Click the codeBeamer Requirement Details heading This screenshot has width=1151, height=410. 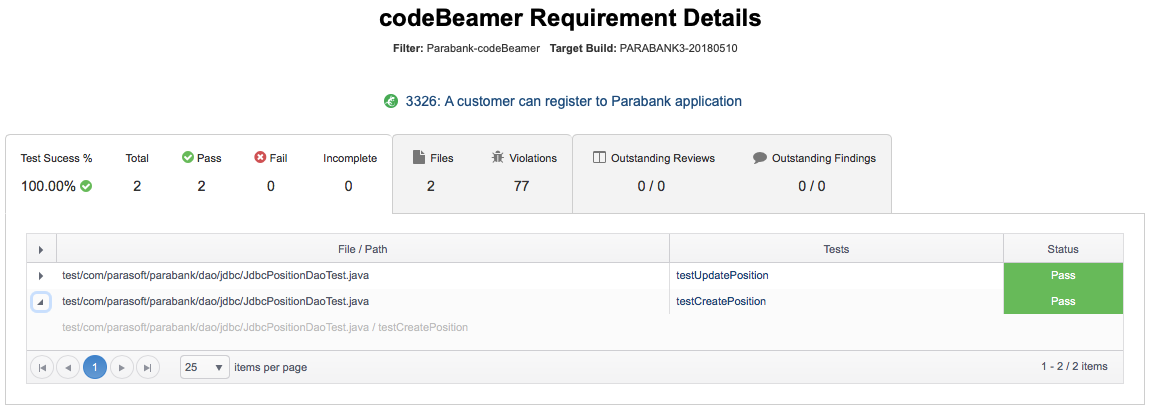coord(570,18)
